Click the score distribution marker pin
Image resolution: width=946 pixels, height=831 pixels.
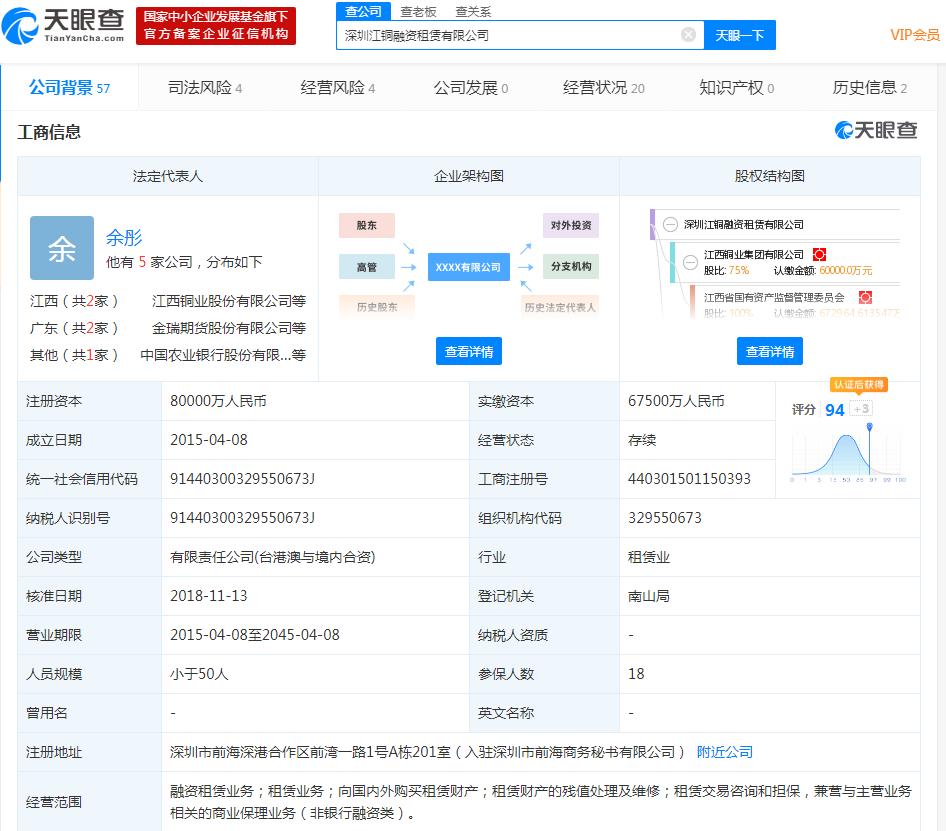869,427
